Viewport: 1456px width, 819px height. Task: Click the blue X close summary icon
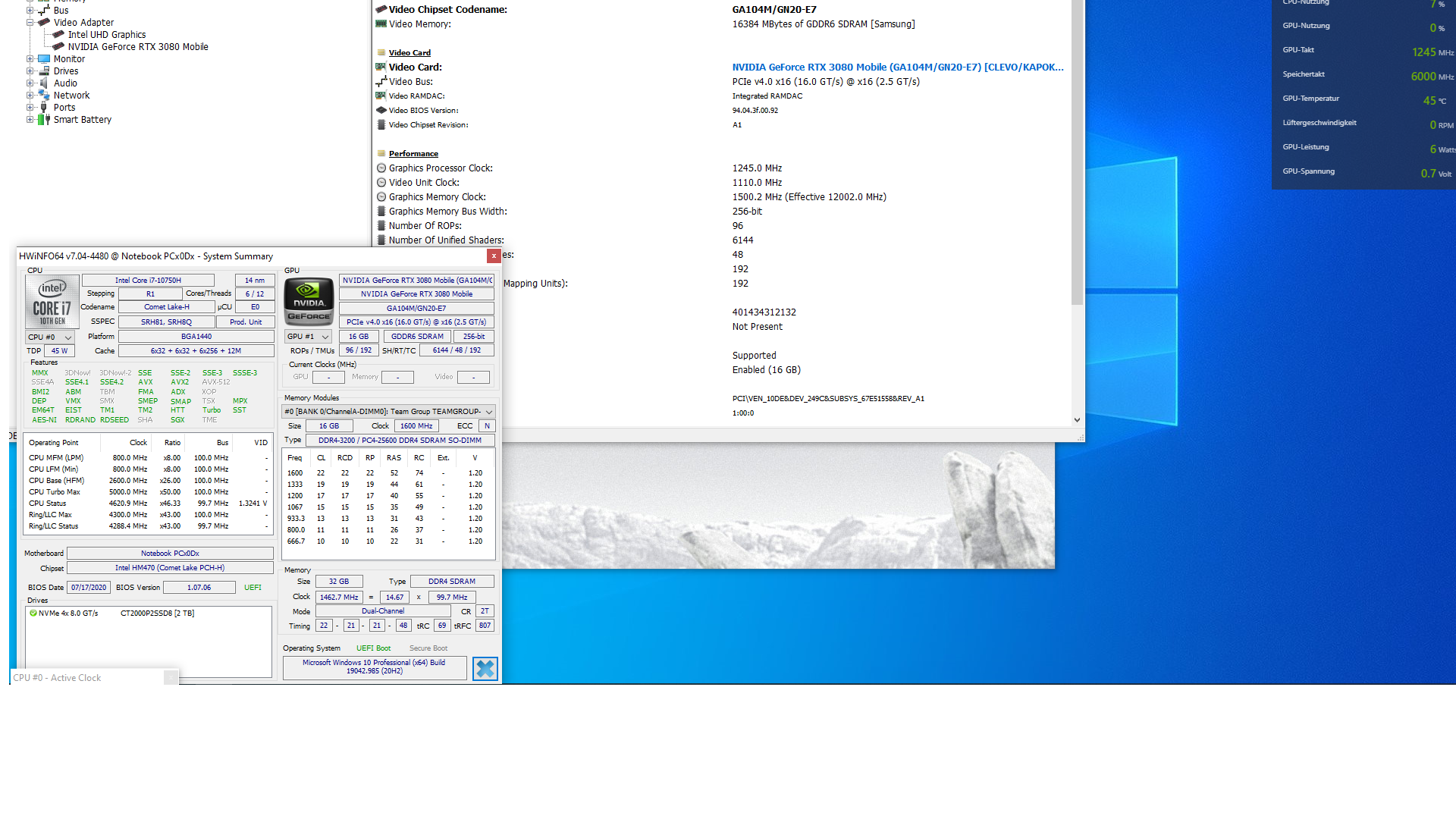[x=485, y=668]
